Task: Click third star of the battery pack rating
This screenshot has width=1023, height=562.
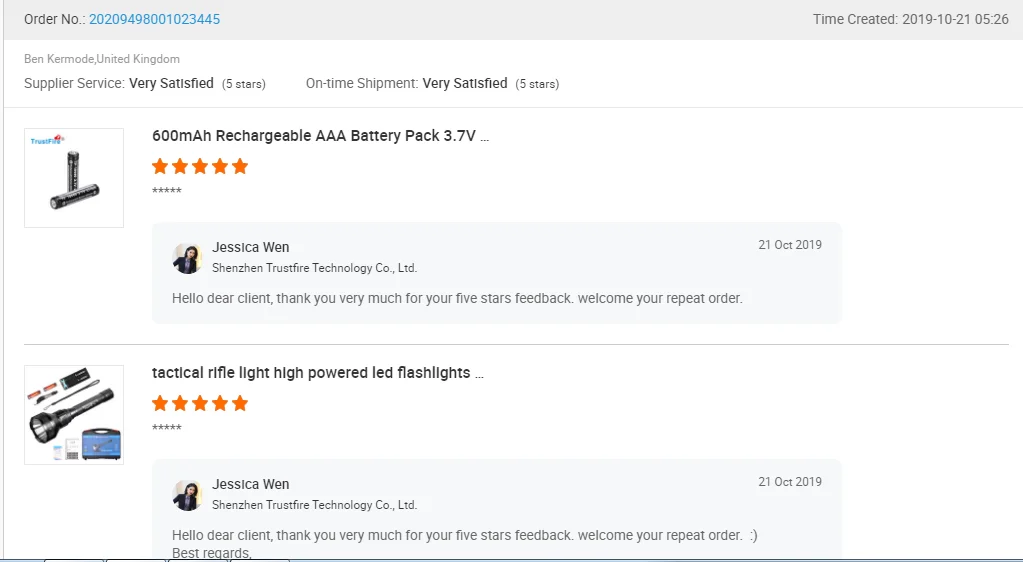Action: coord(200,167)
